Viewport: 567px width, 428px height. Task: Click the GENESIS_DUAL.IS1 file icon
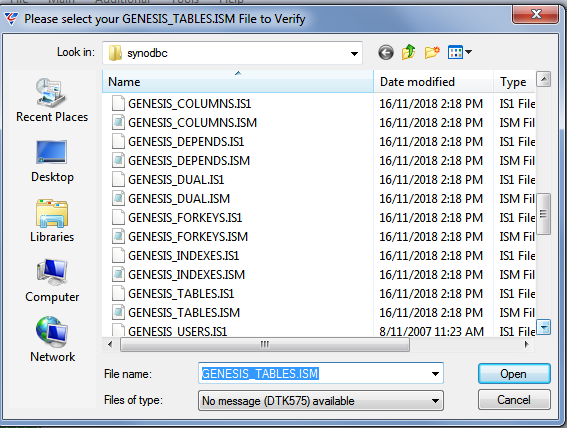click(118, 179)
